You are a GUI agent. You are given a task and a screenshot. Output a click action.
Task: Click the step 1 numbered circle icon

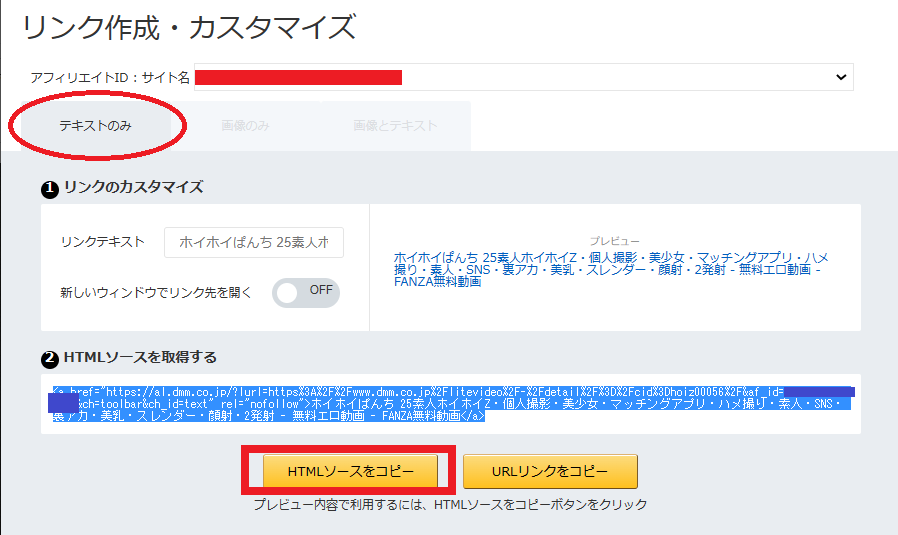click(48, 188)
